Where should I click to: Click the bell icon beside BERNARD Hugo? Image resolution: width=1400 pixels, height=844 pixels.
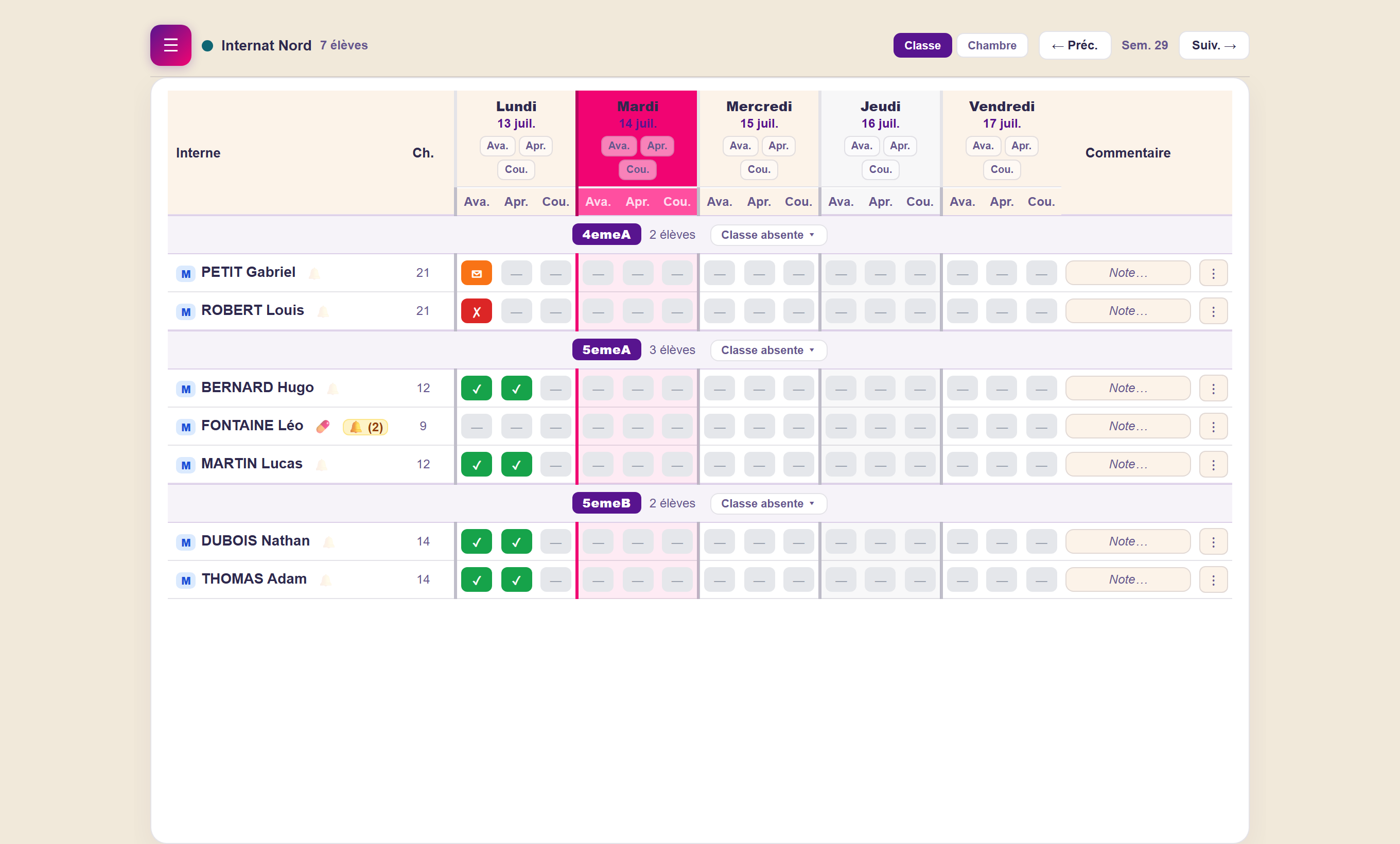(x=333, y=389)
